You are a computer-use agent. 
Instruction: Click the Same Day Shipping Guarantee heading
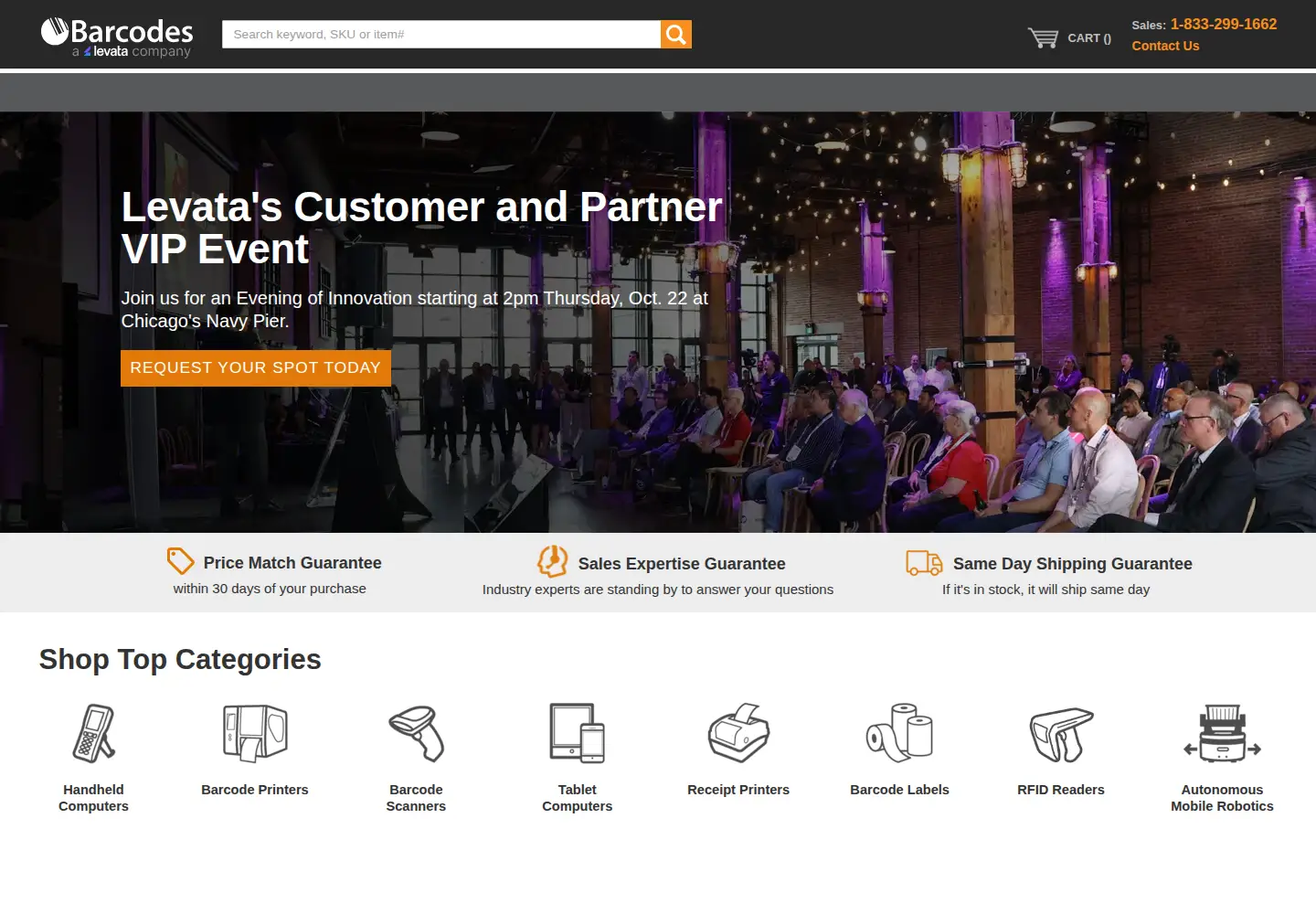tap(1073, 564)
